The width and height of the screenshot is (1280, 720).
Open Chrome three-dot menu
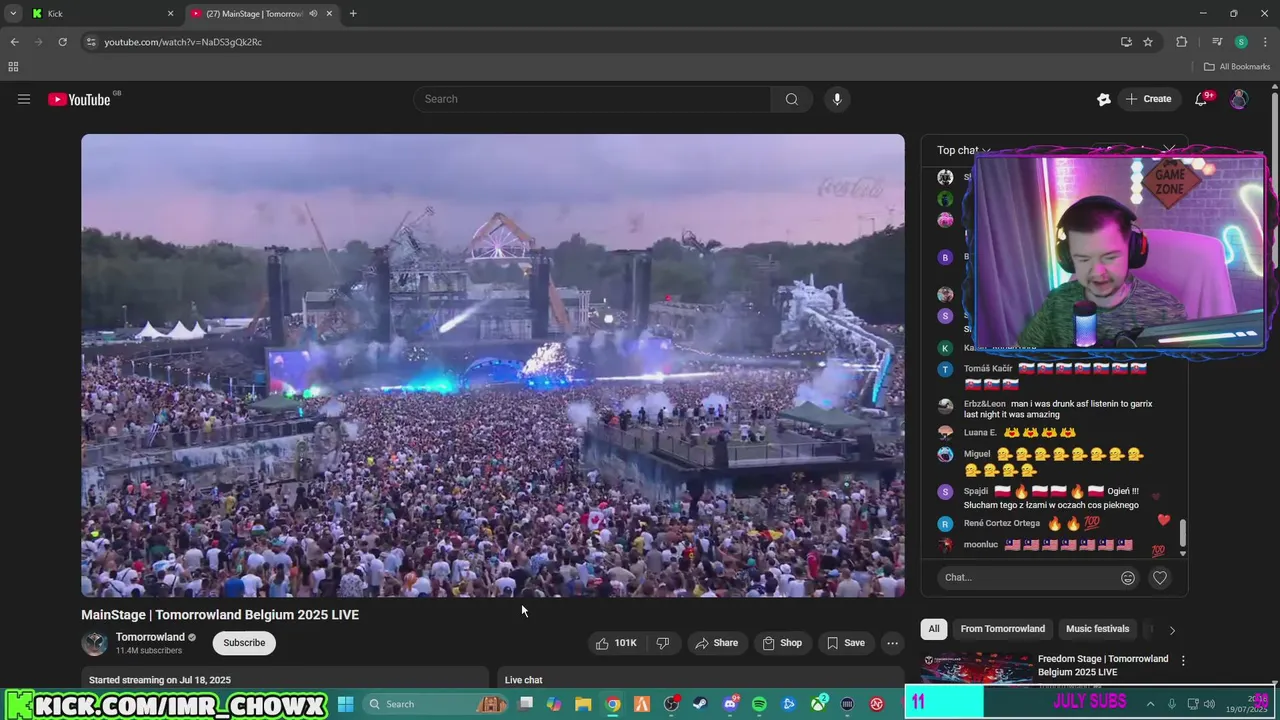[x=1265, y=42]
